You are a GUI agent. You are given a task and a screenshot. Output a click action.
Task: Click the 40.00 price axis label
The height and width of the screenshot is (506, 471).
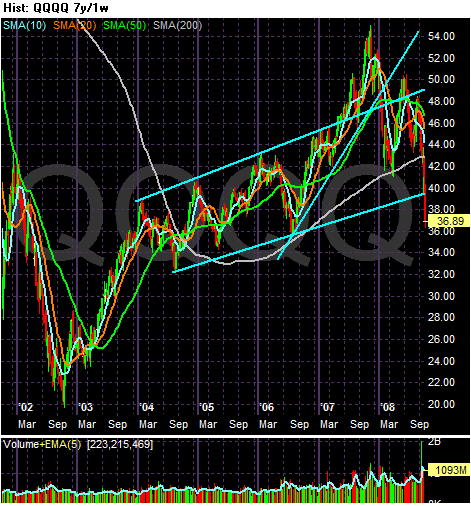pyautogui.click(x=441, y=188)
